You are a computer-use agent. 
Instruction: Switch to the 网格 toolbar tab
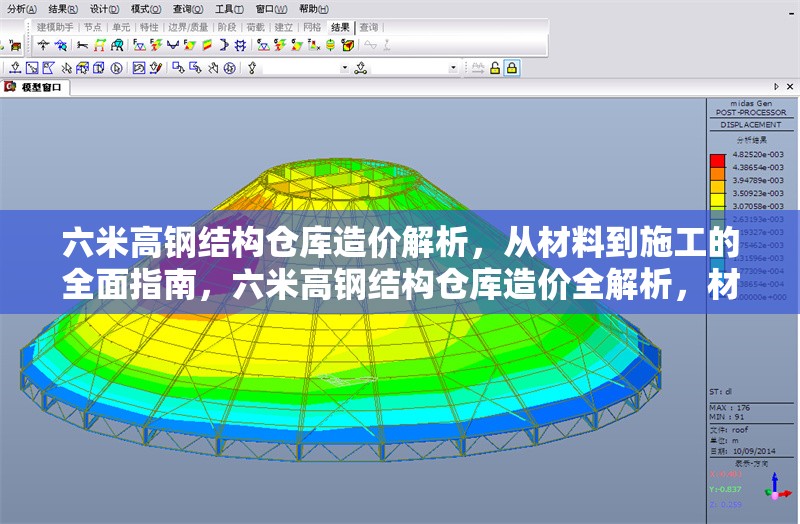tap(312, 27)
